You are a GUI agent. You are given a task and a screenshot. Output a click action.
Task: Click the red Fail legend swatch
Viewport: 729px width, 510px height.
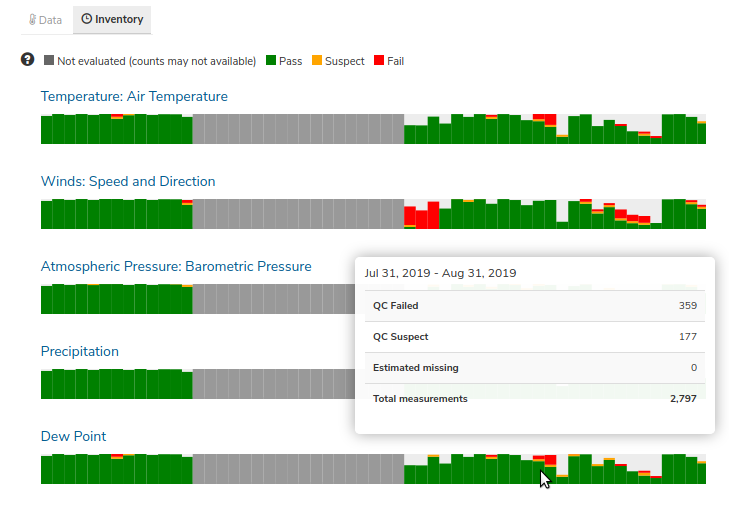click(379, 60)
